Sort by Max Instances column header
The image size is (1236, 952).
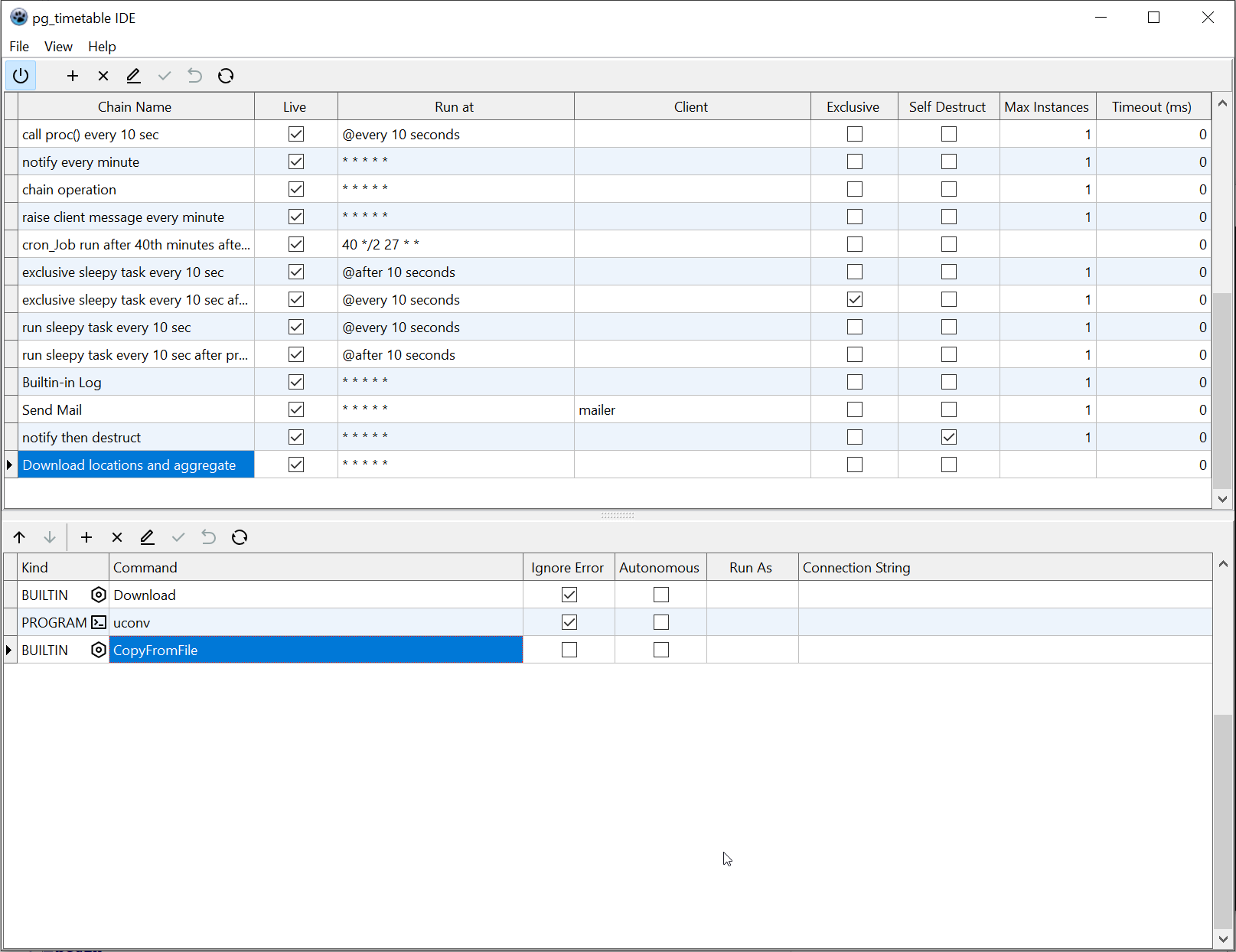(1048, 107)
